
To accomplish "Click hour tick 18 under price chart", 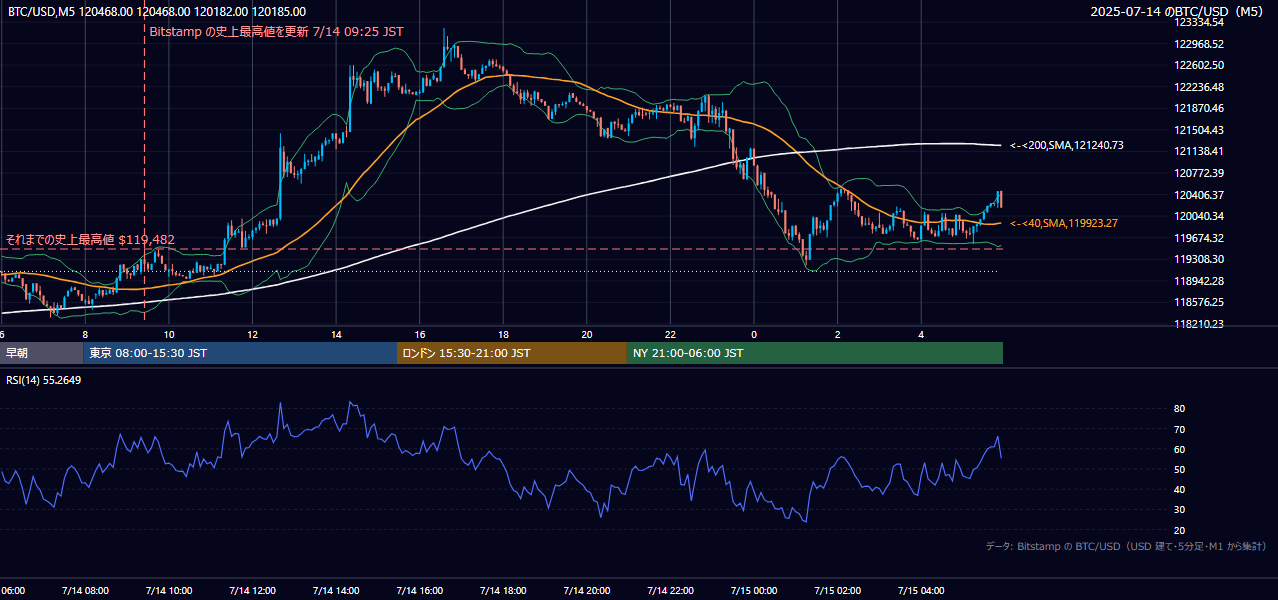I will pyautogui.click(x=504, y=335).
